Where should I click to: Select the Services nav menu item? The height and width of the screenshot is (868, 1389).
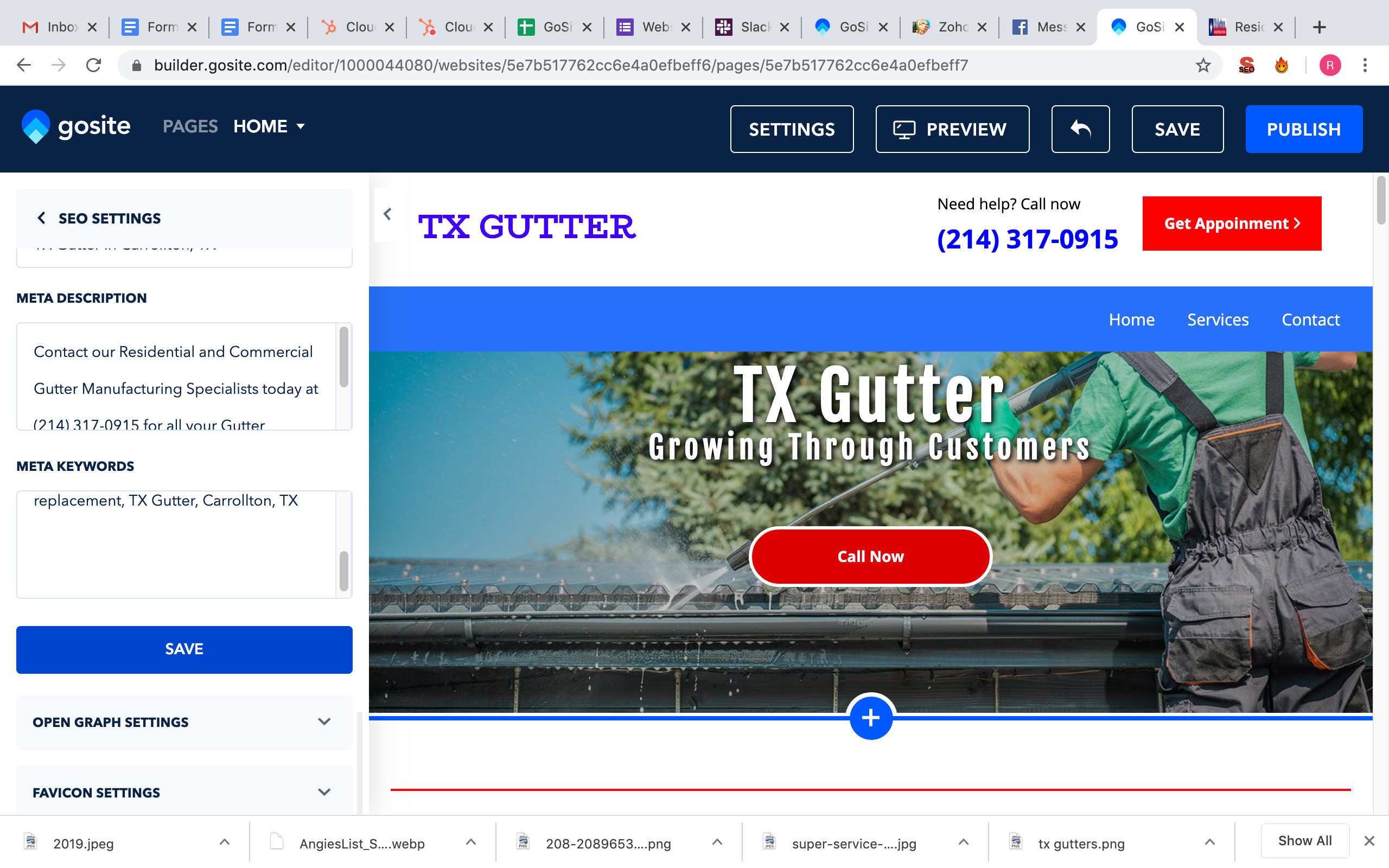click(x=1218, y=320)
